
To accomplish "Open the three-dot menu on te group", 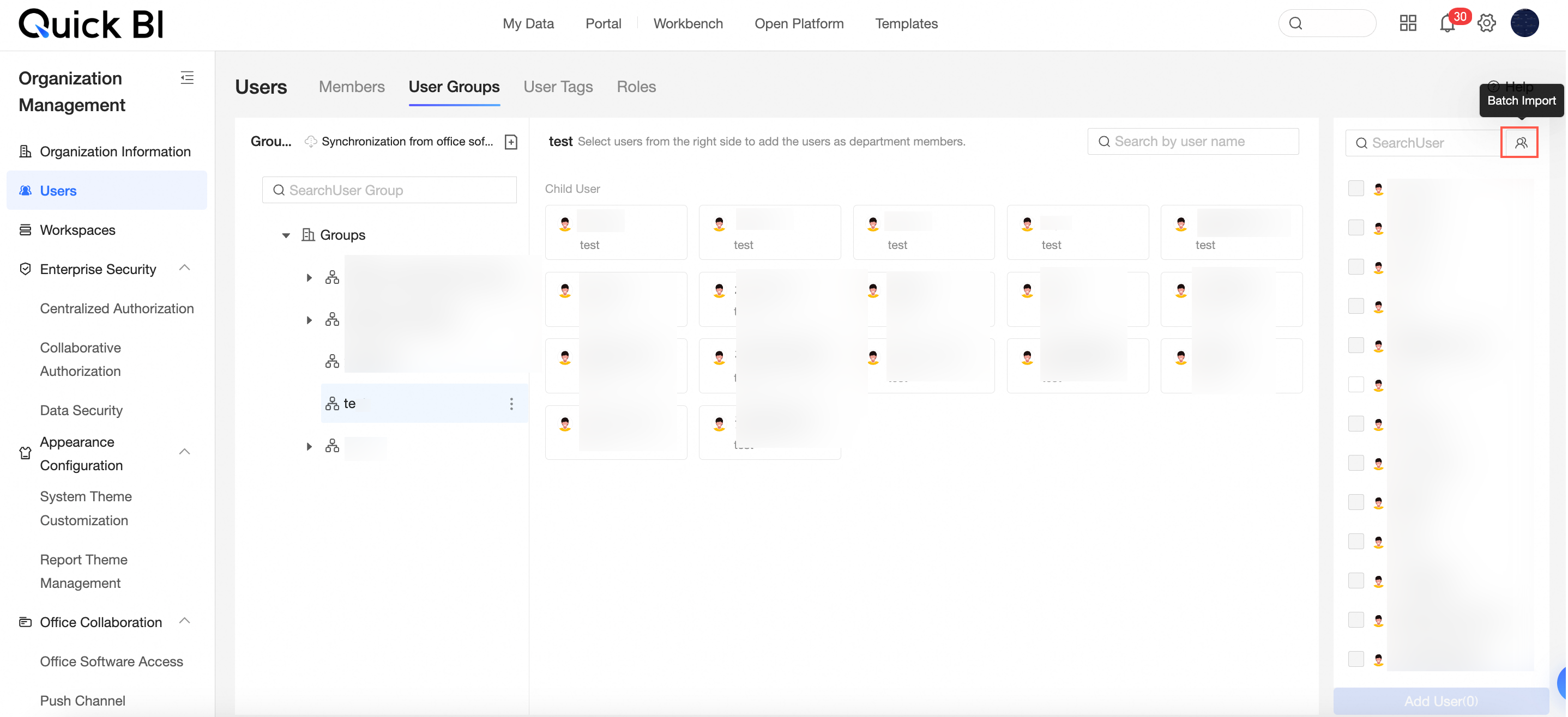I will (511, 404).
